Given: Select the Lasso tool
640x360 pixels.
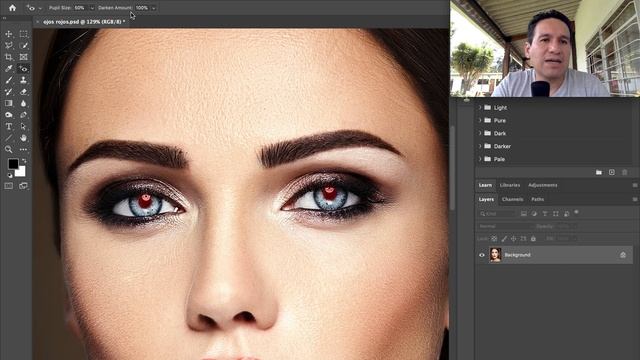Looking at the screenshot, I should 9,46.
